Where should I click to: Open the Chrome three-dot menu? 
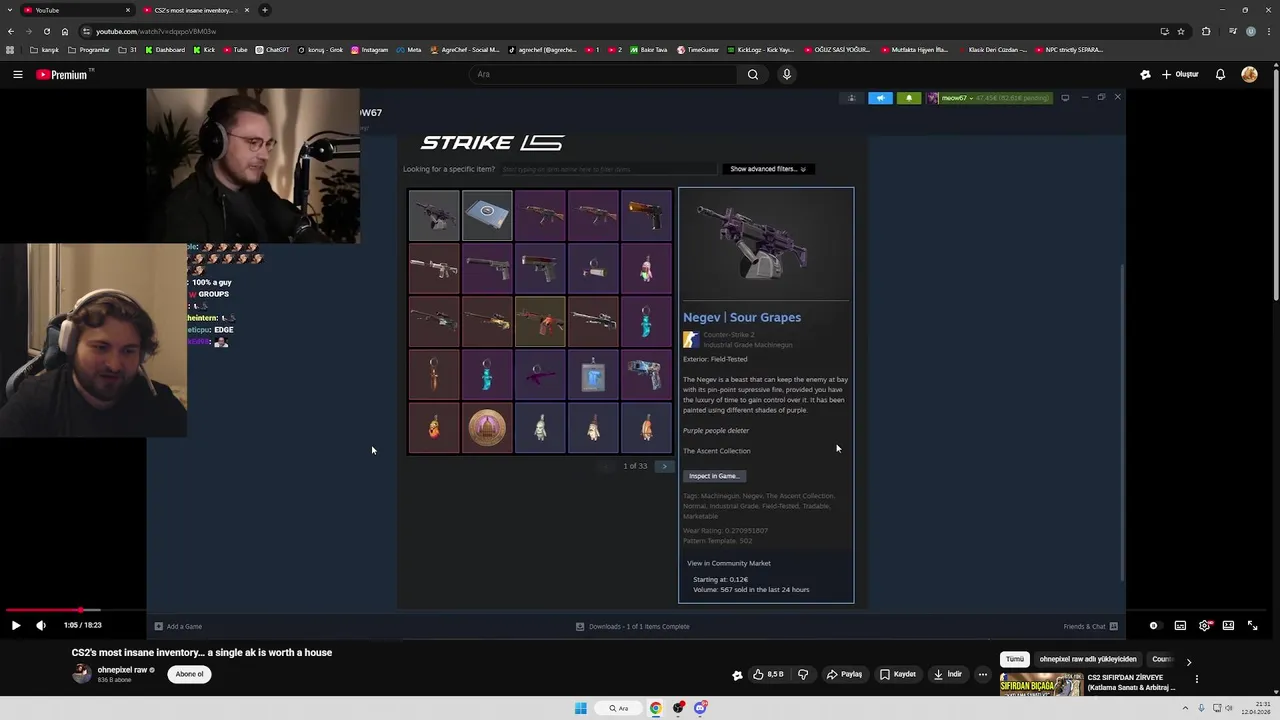pyautogui.click(x=1270, y=31)
